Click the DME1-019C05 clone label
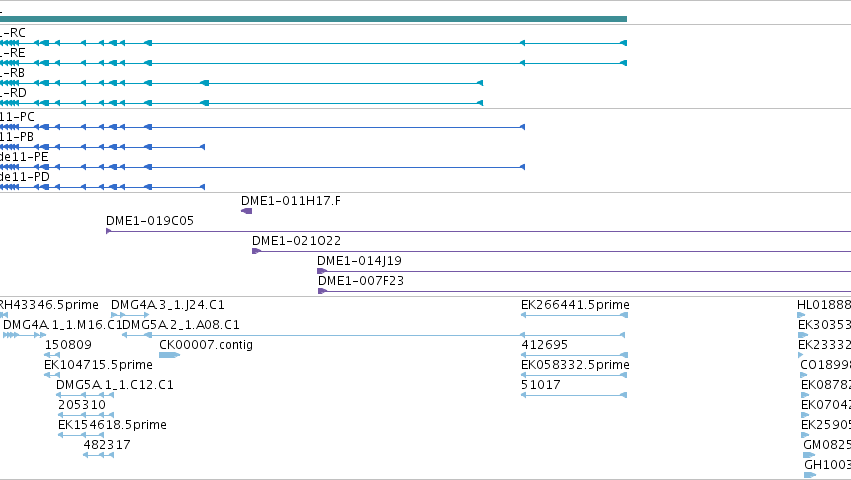This screenshot has height=480, width=851. [150, 221]
